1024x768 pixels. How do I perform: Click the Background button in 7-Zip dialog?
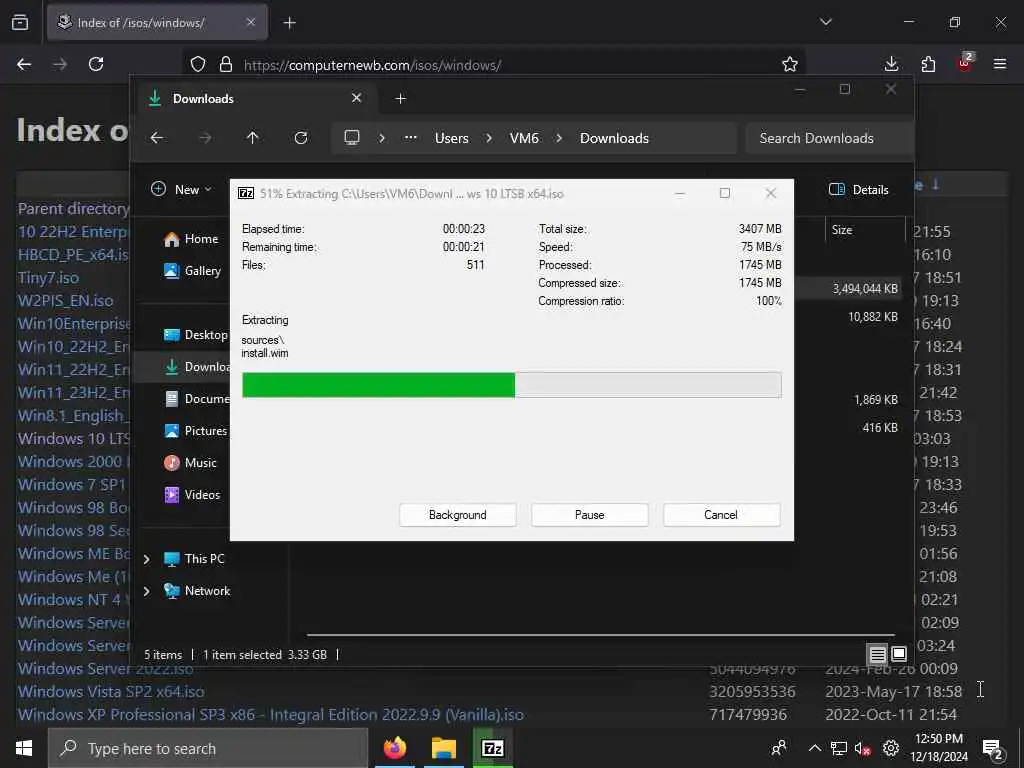point(457,515)
